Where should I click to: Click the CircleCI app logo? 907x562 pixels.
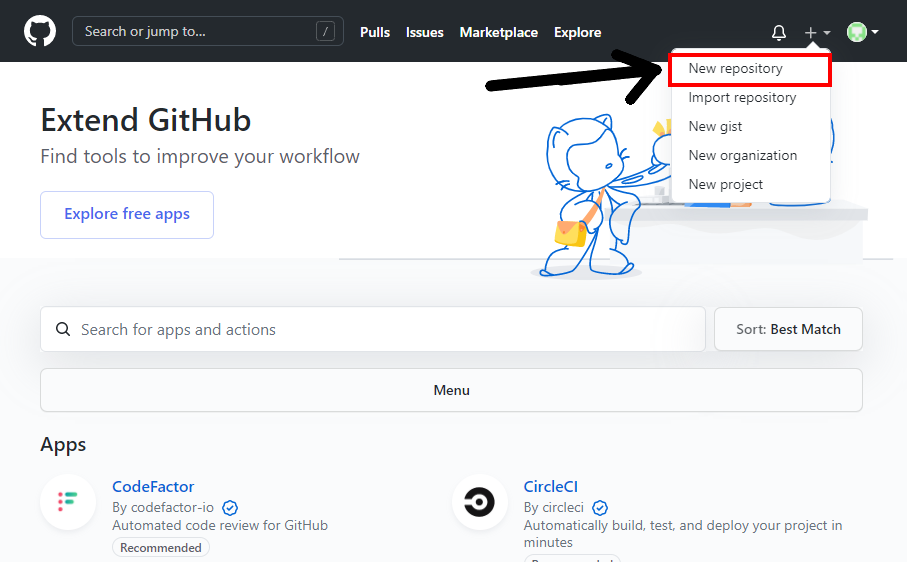(x=480, y=502)
